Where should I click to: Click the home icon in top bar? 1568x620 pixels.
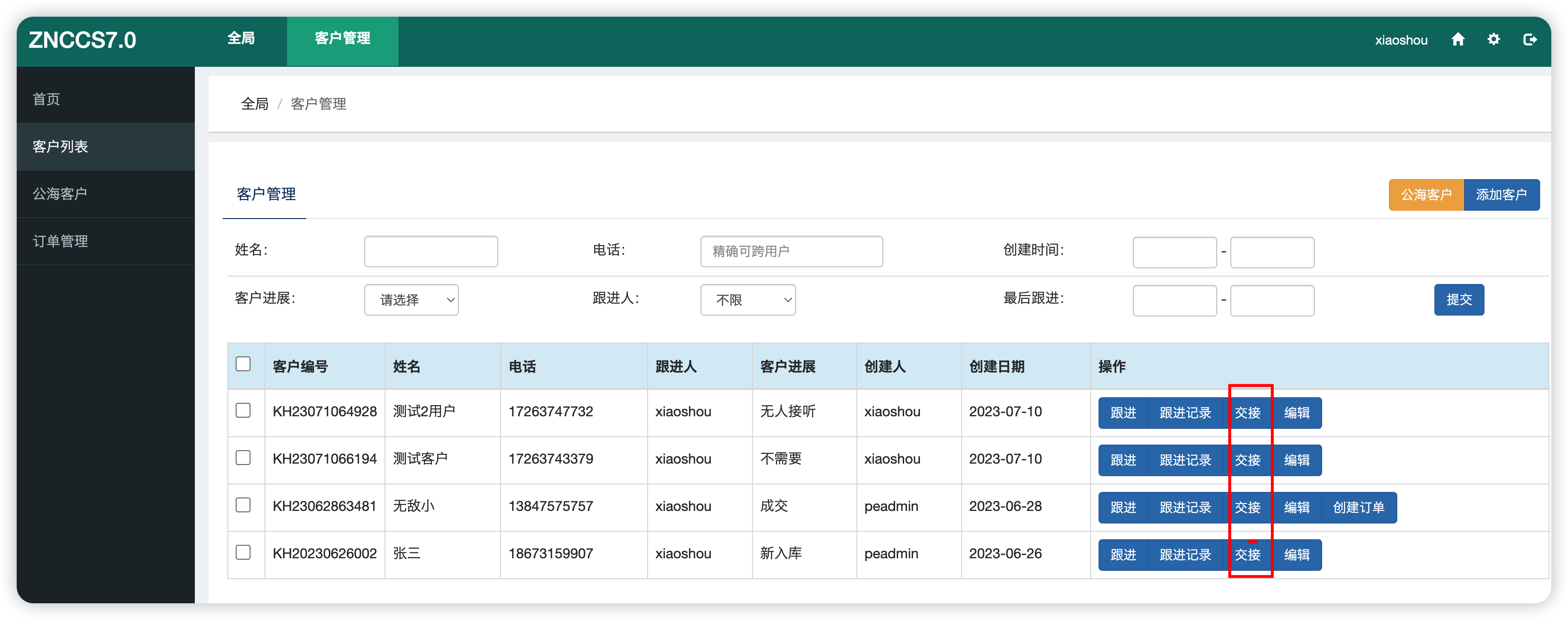tap(1457, 39)
